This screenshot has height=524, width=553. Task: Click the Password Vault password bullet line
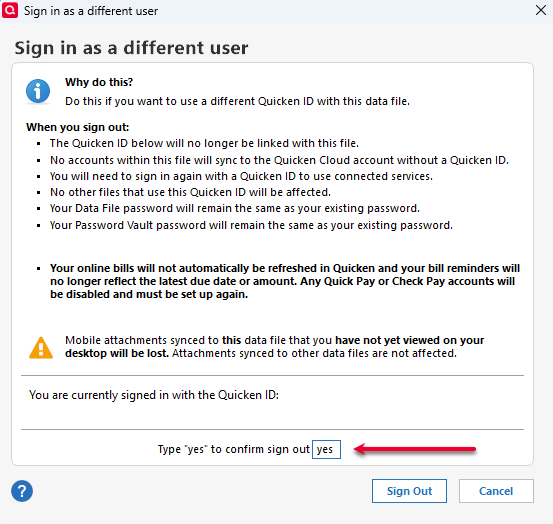point(251,225)
